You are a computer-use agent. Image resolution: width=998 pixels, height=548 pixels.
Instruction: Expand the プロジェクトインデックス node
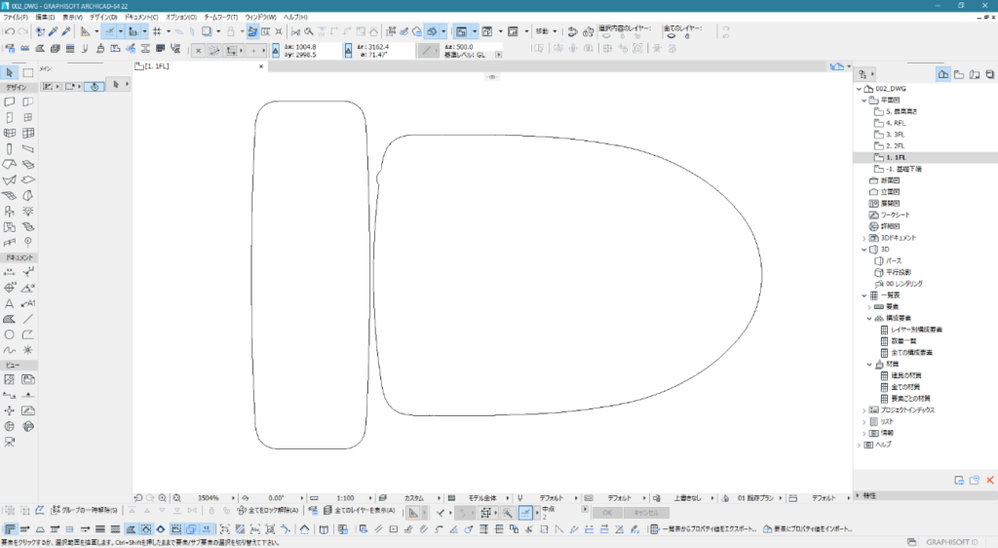click(x=864, y=410)
